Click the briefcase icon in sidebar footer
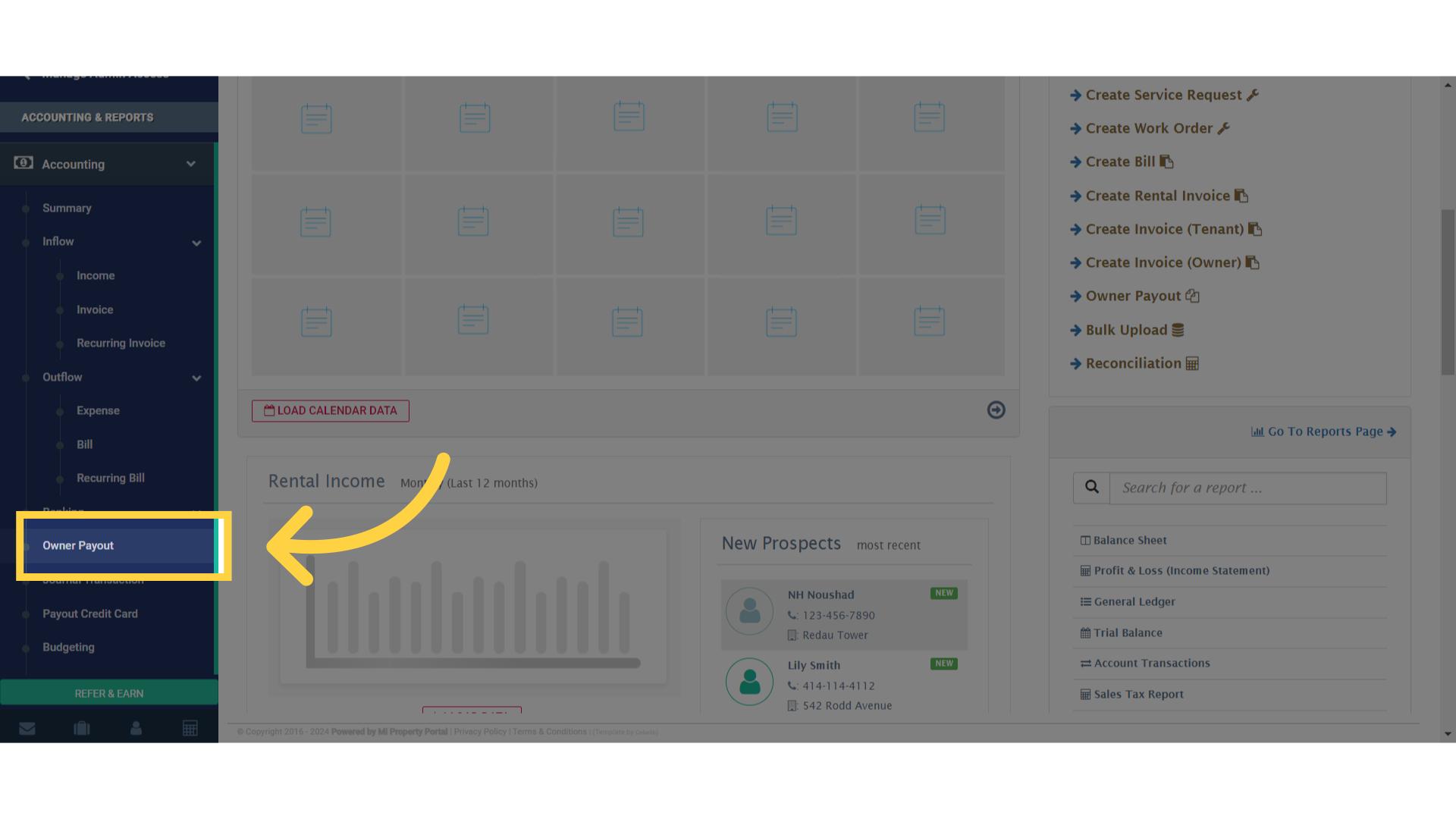 [x=82, y=729]
